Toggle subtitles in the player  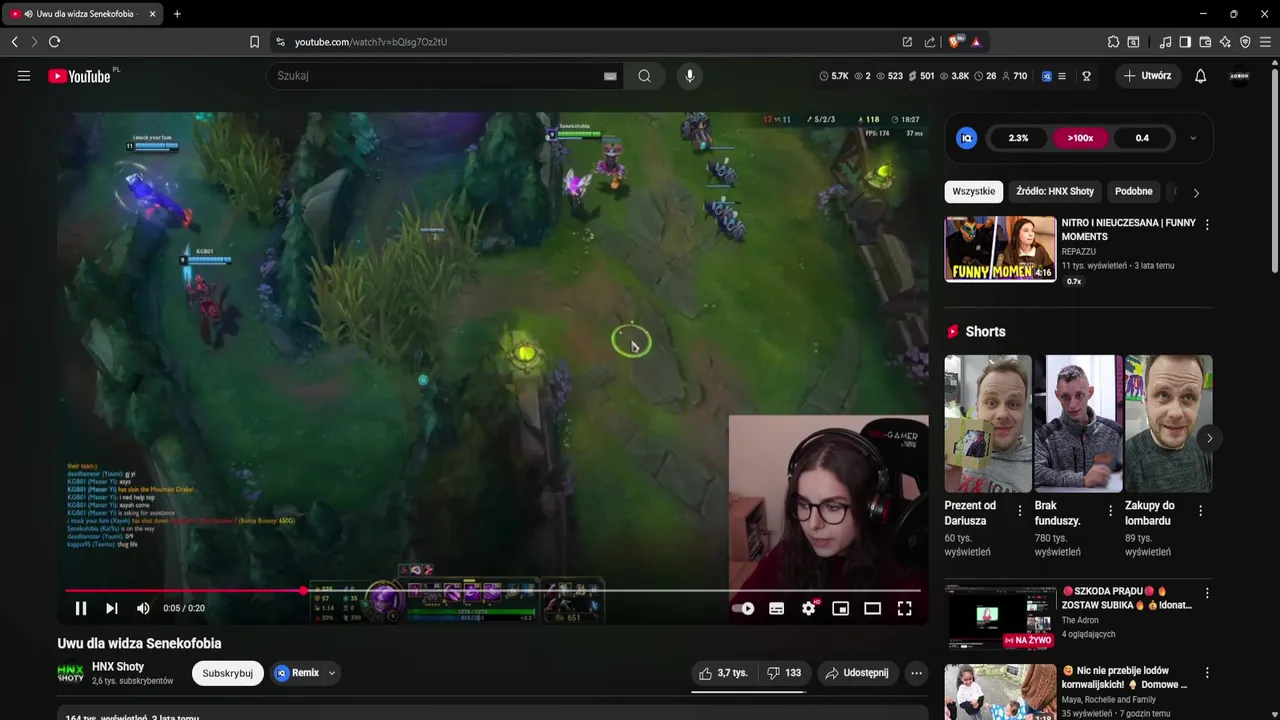click(x=776, y=608)
